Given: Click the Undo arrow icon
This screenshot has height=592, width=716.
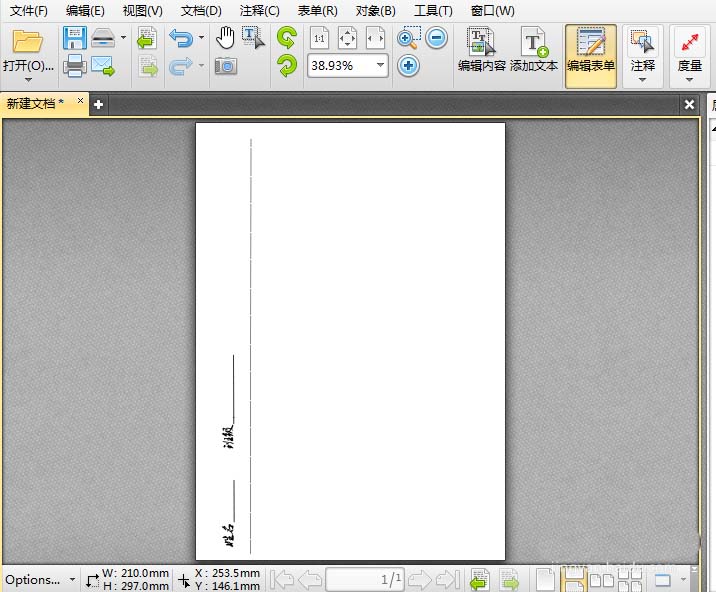Looking at the screenshot, I should click(x=180, y=39).
